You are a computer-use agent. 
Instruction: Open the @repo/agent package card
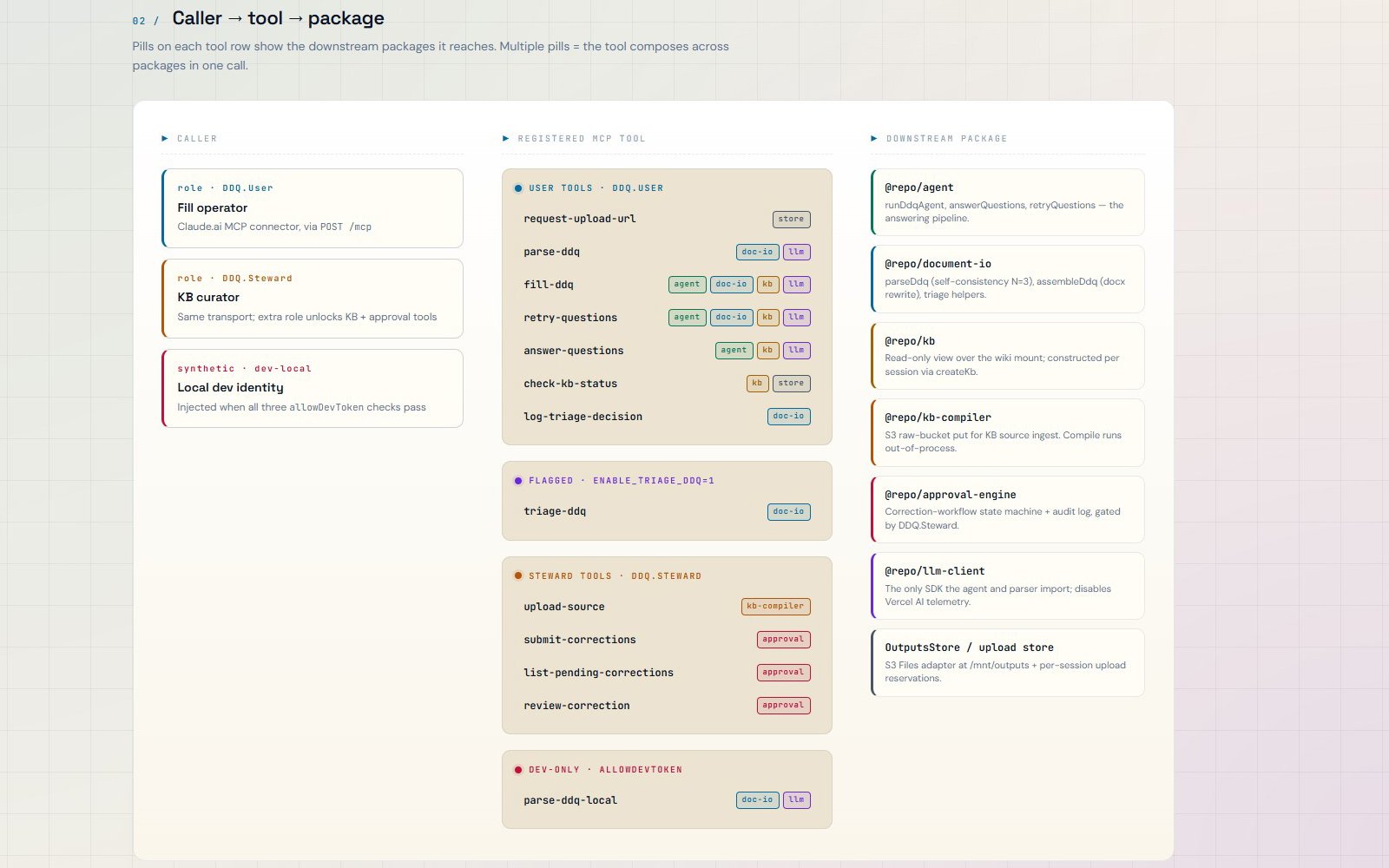[x=1008, y=202]
